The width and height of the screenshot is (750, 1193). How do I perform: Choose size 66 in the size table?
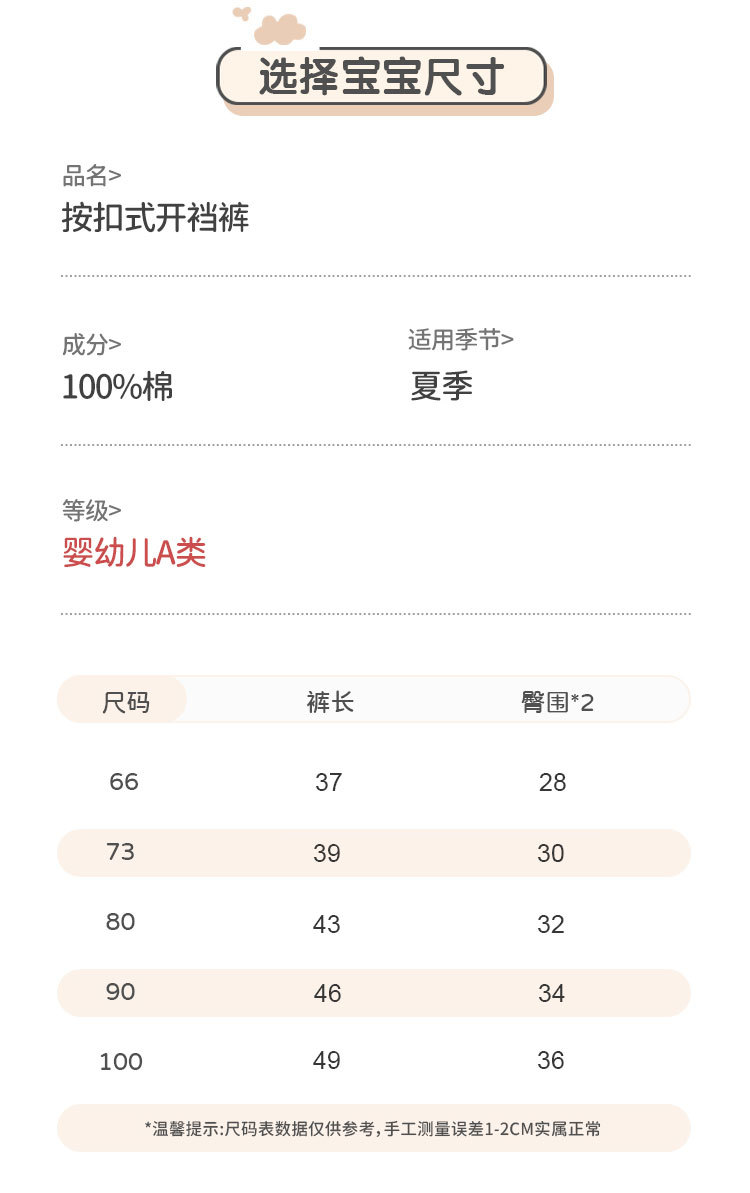tap(124, 782)
